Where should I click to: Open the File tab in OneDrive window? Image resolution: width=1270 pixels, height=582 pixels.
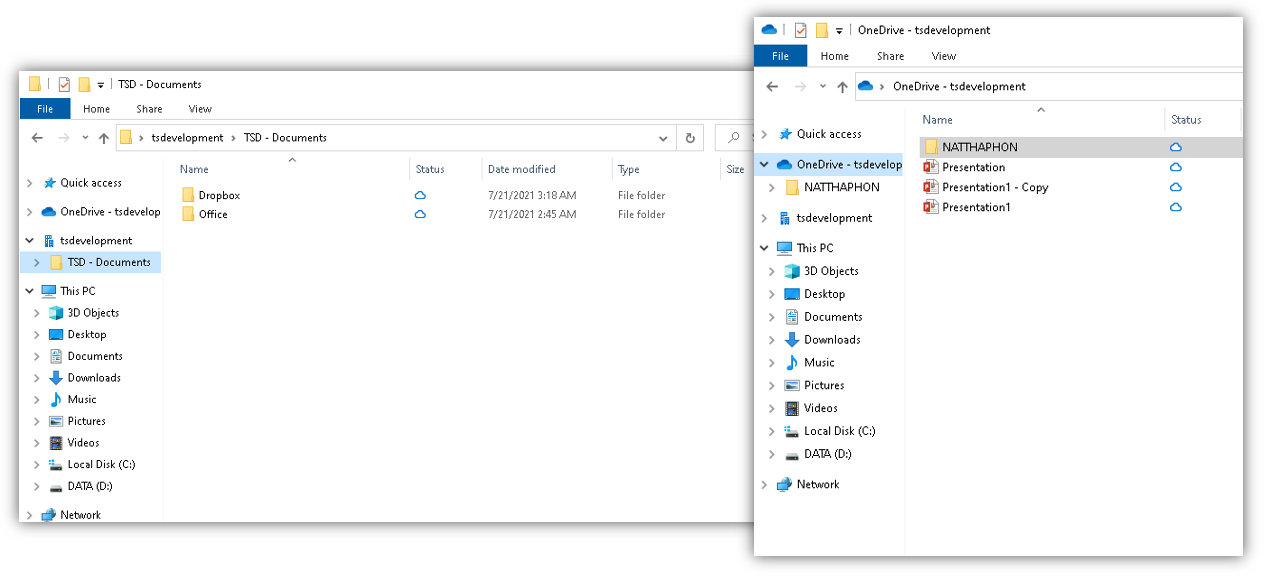point(781,56)
